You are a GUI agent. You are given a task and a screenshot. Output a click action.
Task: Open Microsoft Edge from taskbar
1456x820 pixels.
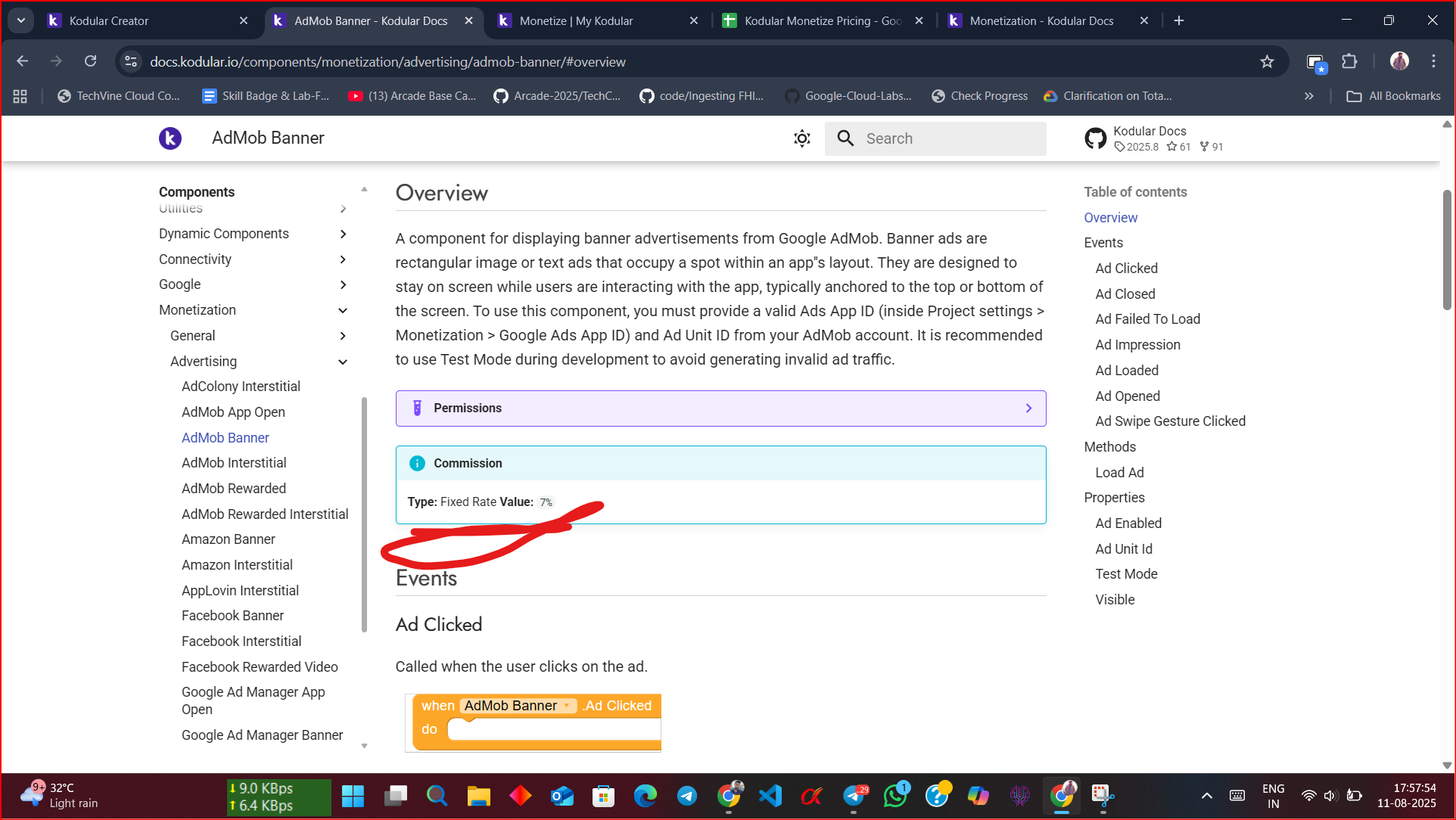(646, 796)
